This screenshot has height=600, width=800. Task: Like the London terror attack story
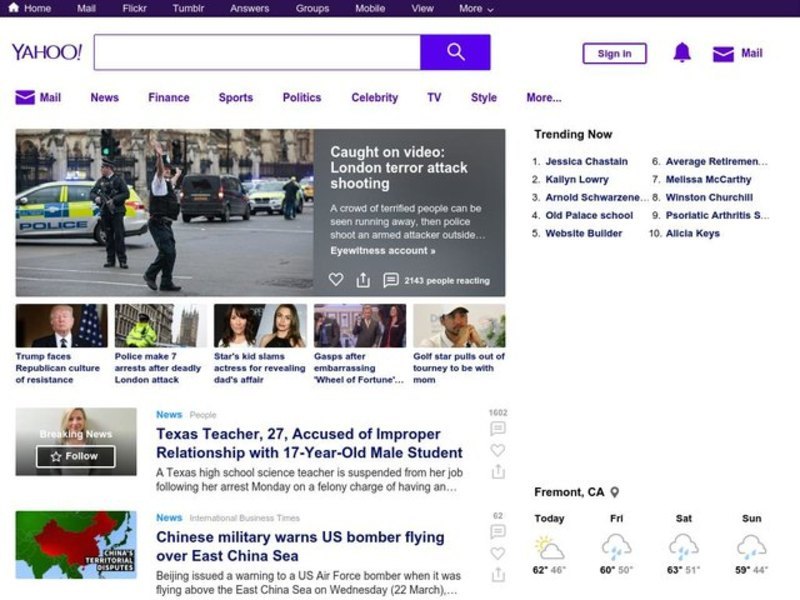336,280
